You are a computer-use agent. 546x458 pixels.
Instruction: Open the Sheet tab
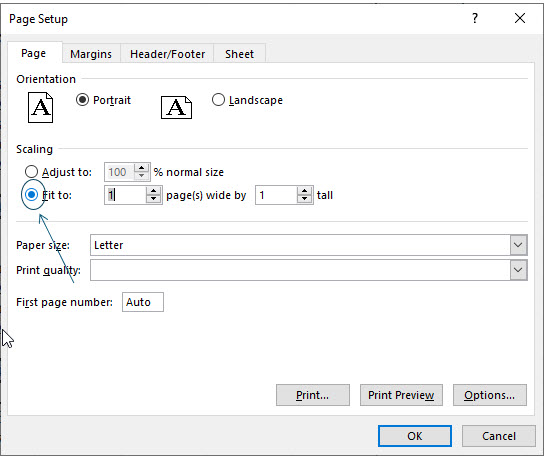click(x=239, y=54)
